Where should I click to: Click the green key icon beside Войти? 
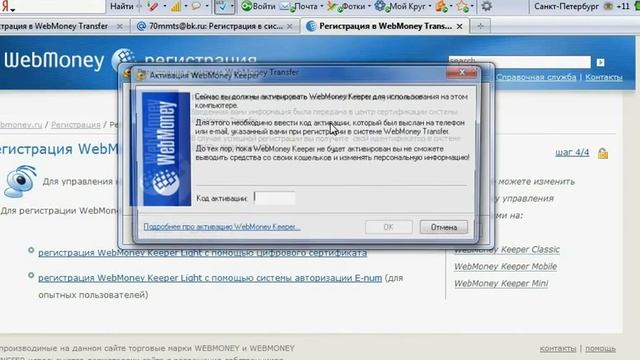pyautogui.click(x=246, y=7)
